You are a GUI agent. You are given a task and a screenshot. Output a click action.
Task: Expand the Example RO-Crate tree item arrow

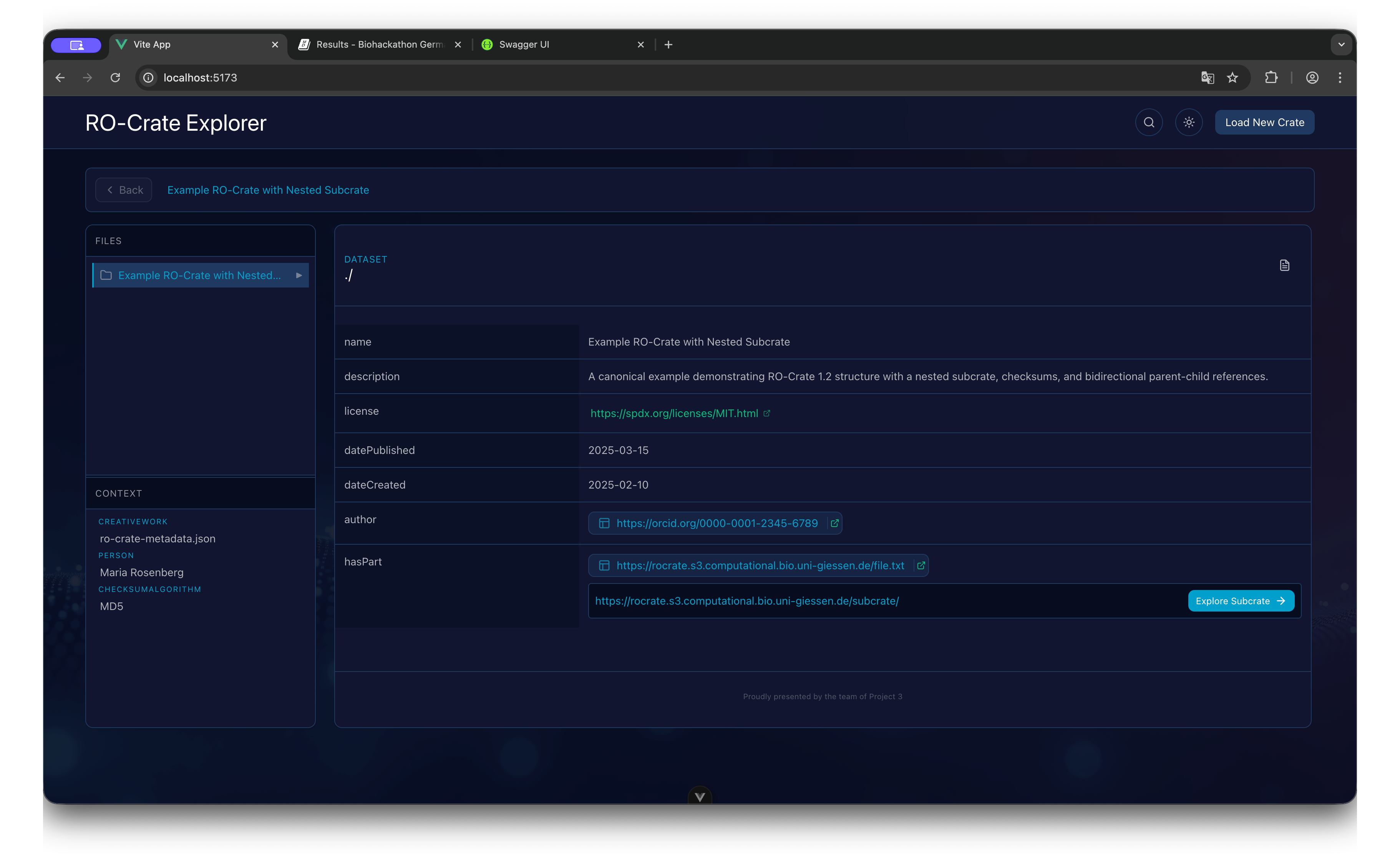point(298,275)
